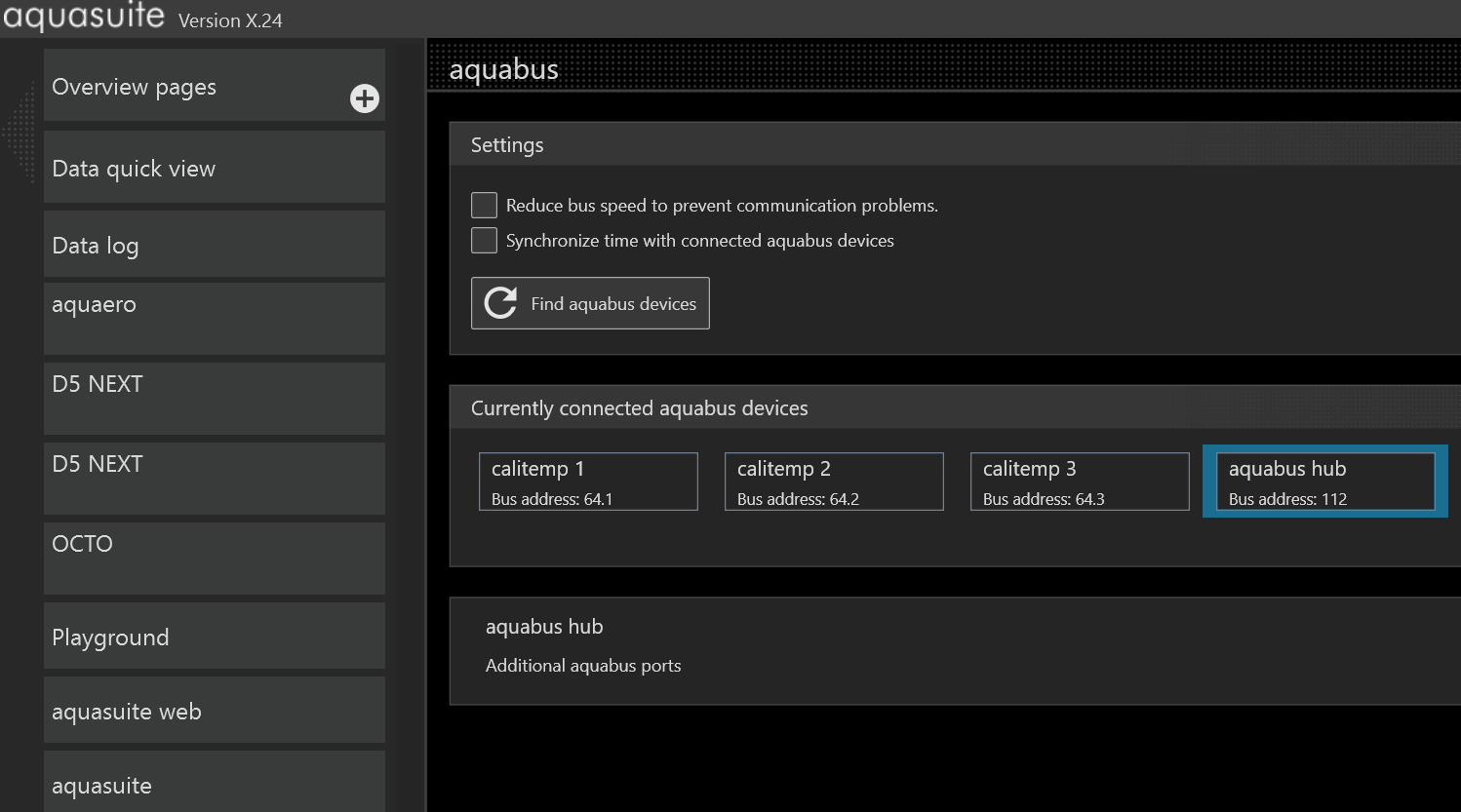Enable reduce bus speed checkbox

click(x=484, y=205)
